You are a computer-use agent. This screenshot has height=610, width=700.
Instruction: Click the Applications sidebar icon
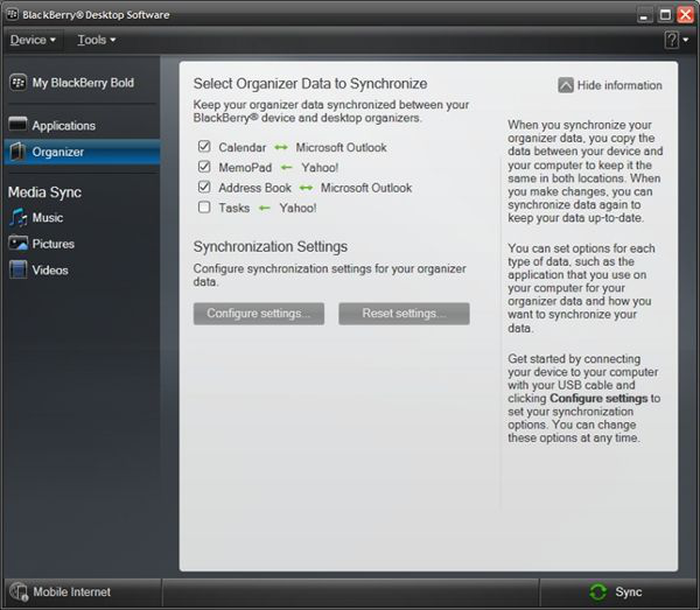click(18, 125)
